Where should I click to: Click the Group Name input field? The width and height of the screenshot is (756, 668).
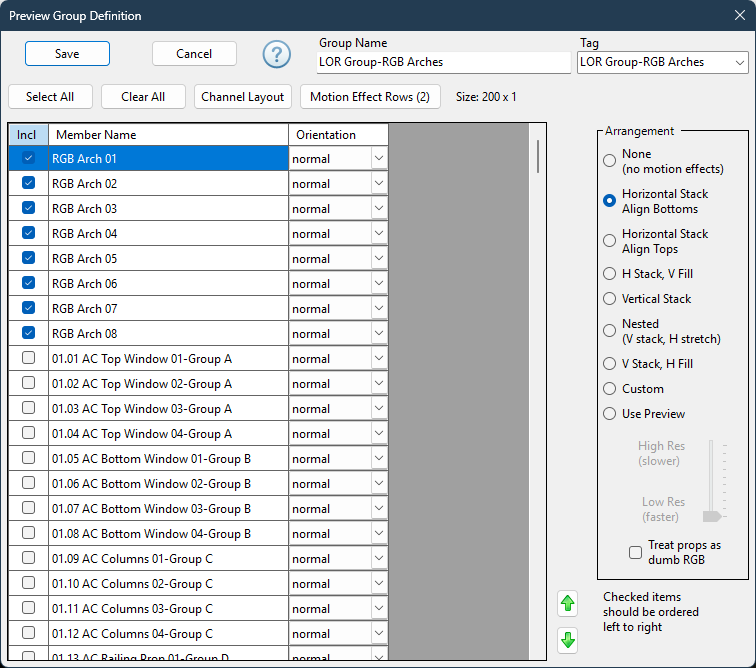444,62
